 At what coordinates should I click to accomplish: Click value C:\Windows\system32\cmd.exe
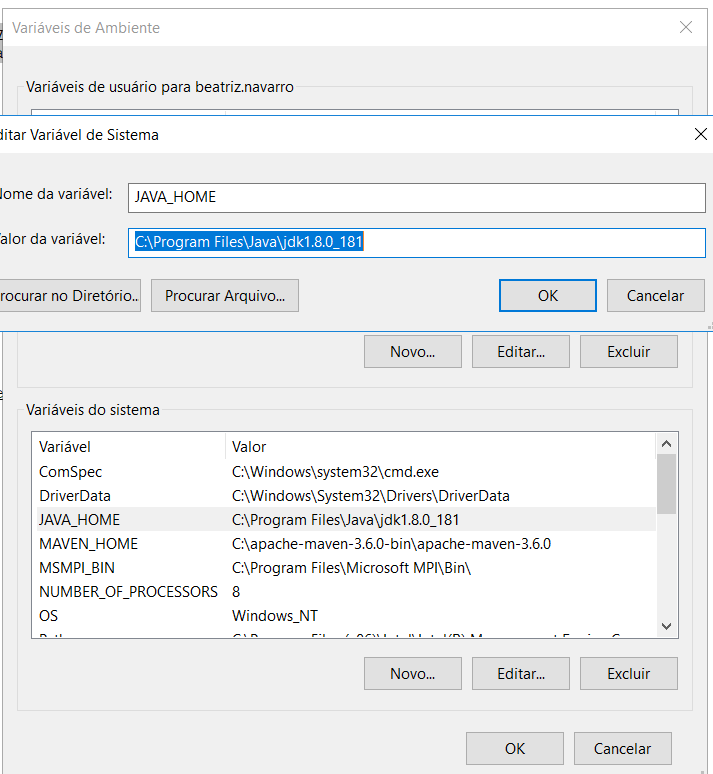click(335, 472)
